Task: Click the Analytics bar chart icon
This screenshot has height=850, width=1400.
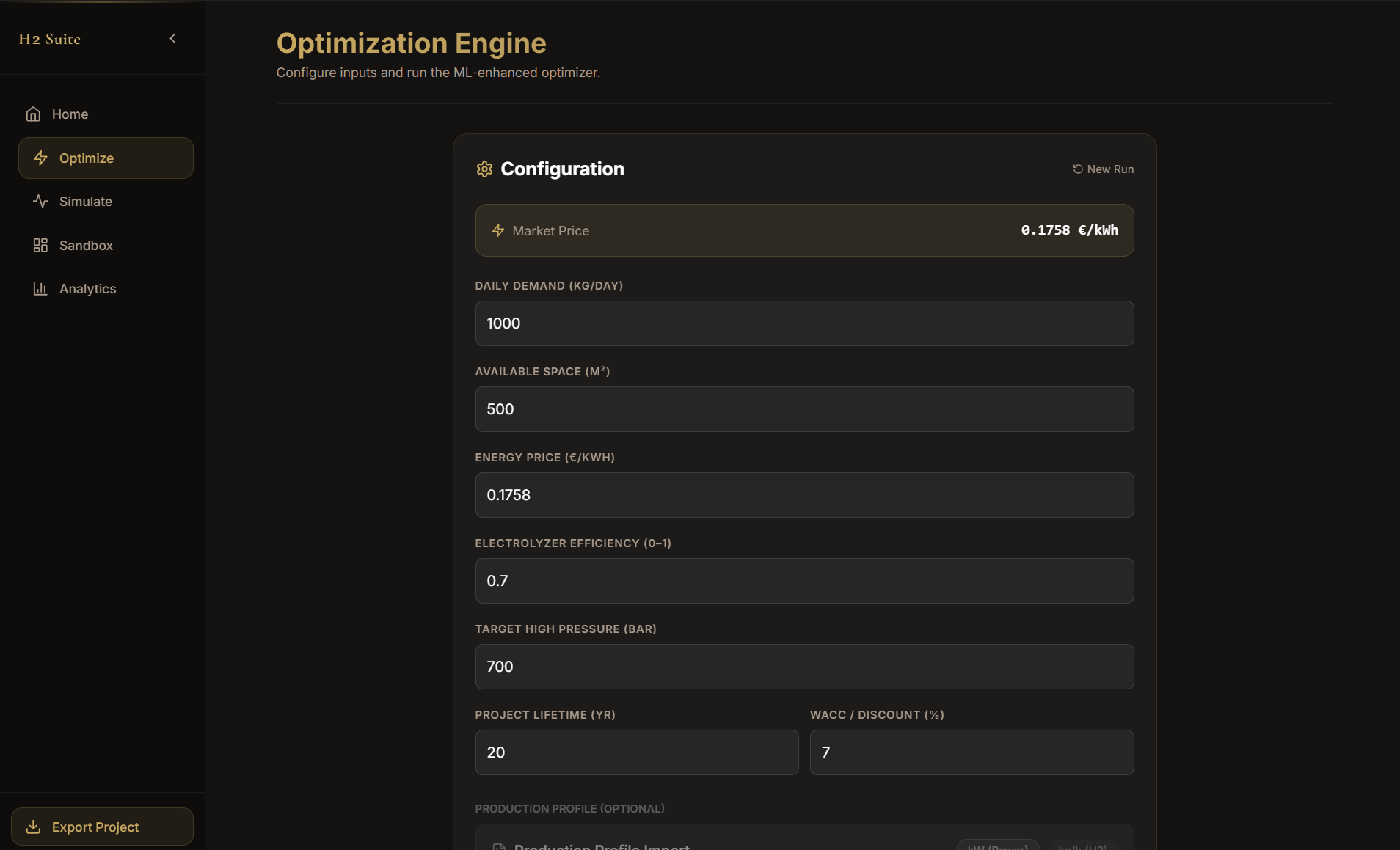Action: point(40,288)
